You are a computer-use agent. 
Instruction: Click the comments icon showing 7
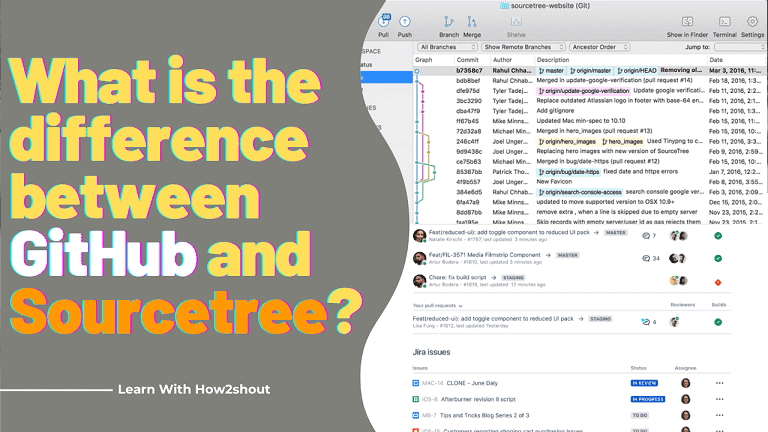[646, 236]
